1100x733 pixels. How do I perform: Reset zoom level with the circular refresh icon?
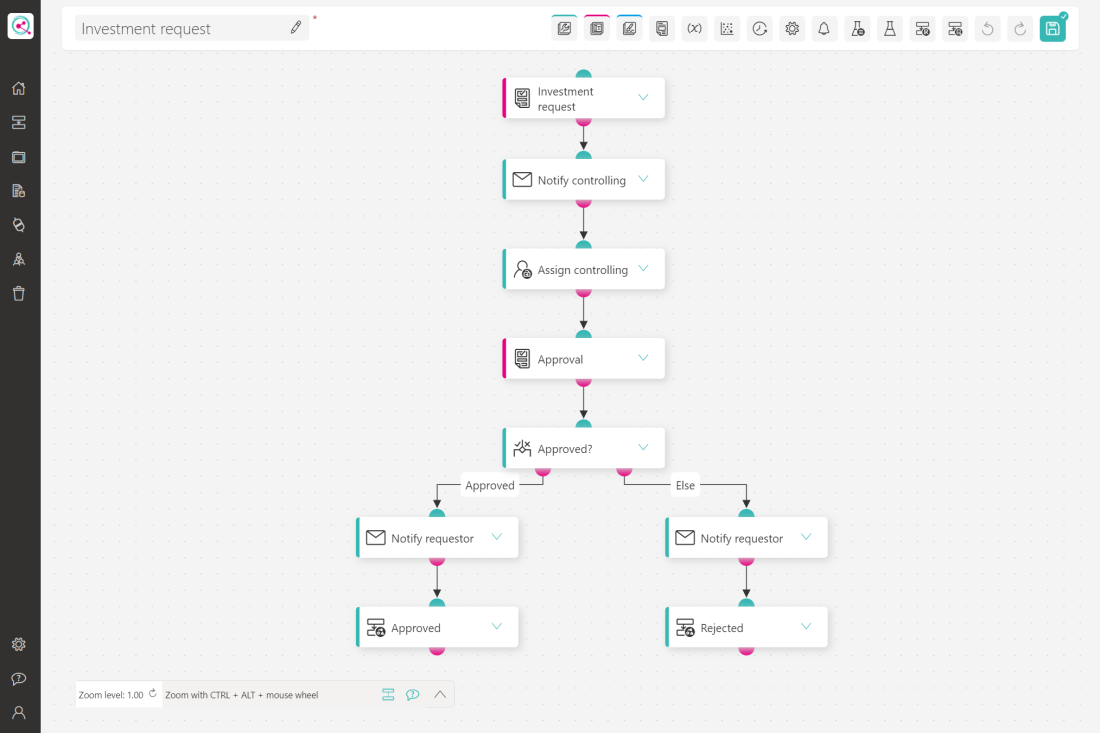pyautogui.click(x=153, y=693)
